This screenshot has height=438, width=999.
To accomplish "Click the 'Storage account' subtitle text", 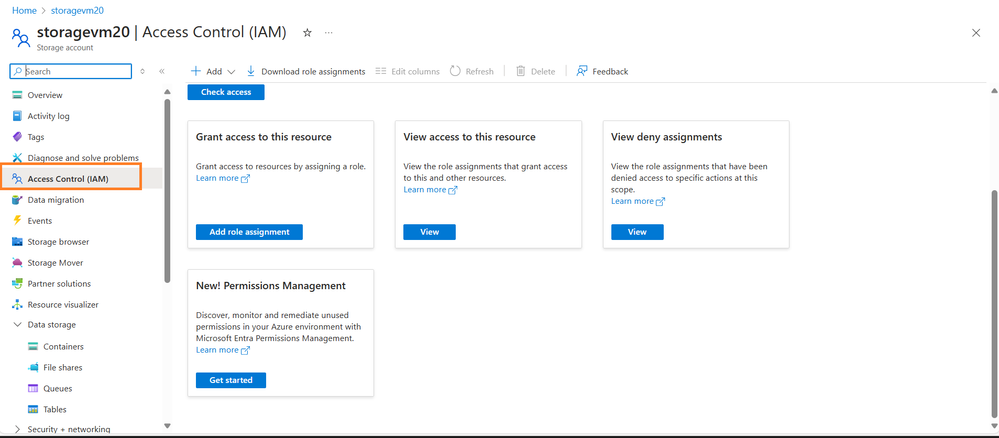I will pyautogui.click(x=66, y=48).
